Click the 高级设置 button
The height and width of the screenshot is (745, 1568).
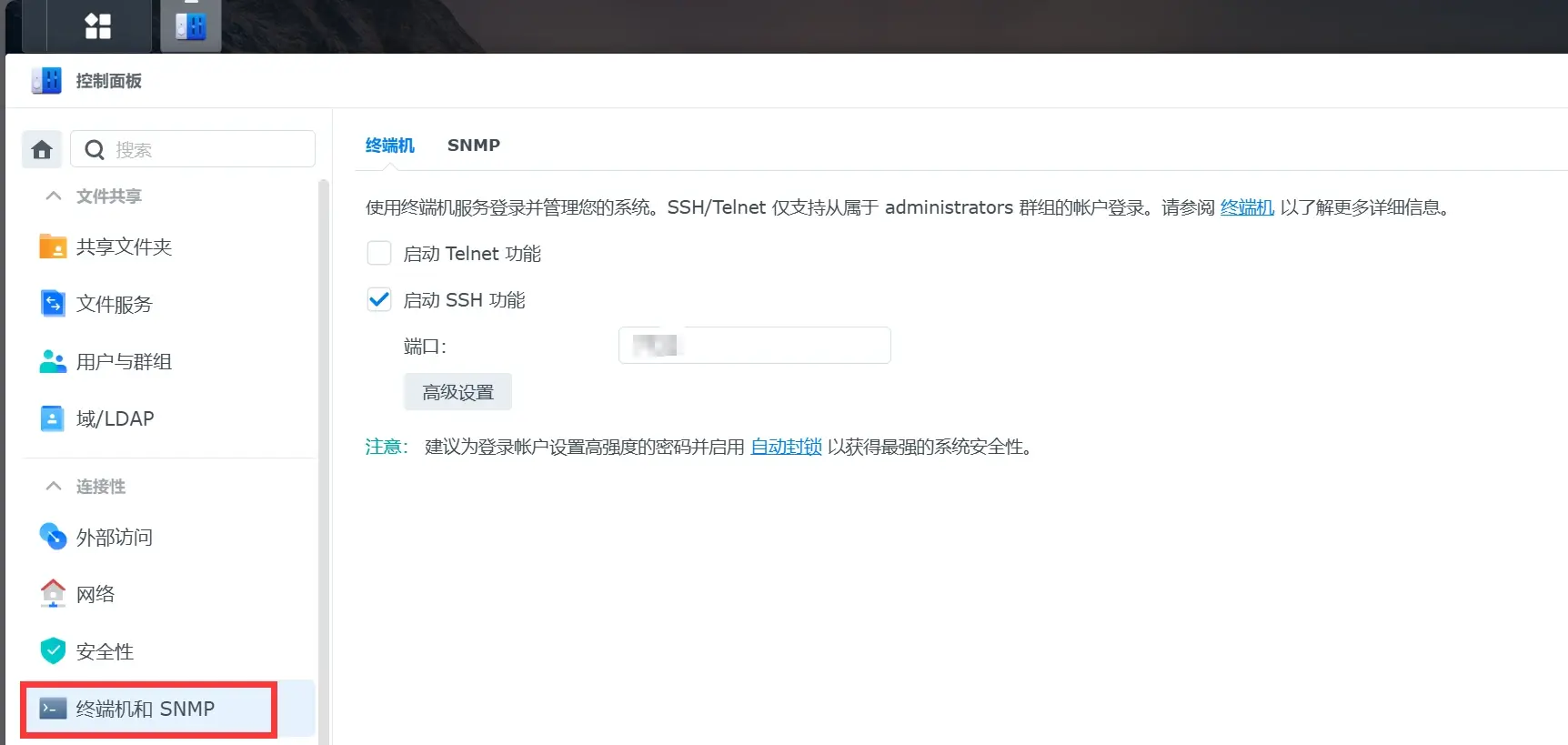457,392
